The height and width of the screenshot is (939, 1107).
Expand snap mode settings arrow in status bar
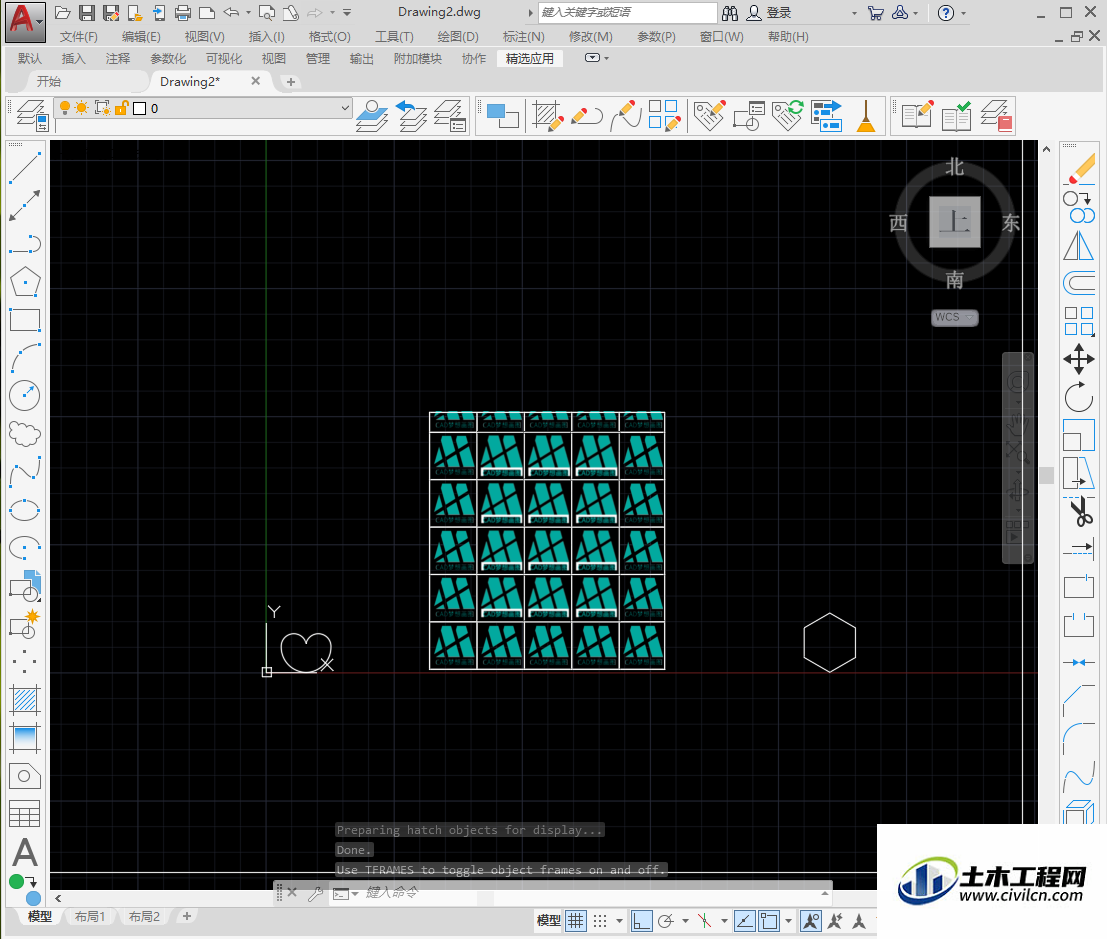click(x=619, y=921)
